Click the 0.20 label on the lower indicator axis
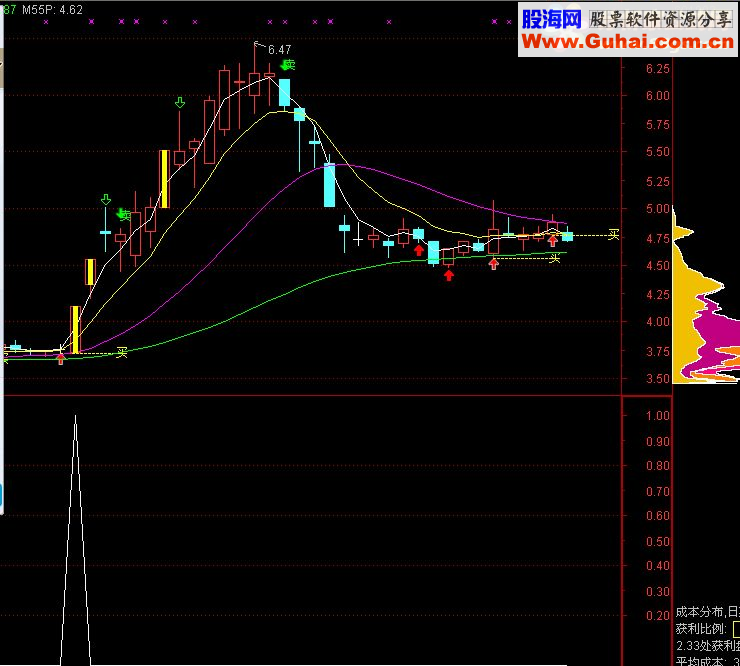Screen dimensions: 740x666 click(657, 615)
